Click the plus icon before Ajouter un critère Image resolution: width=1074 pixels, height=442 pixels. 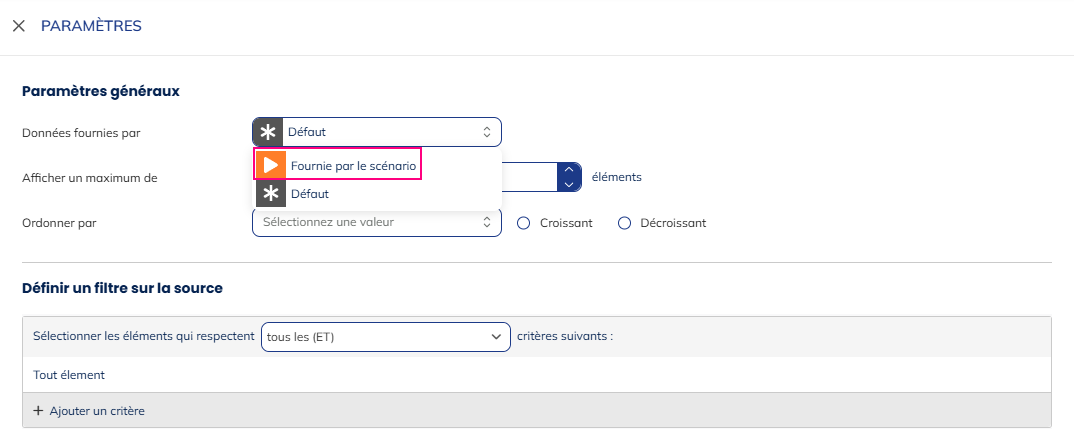pyautogui.click(x=39, y=411)
